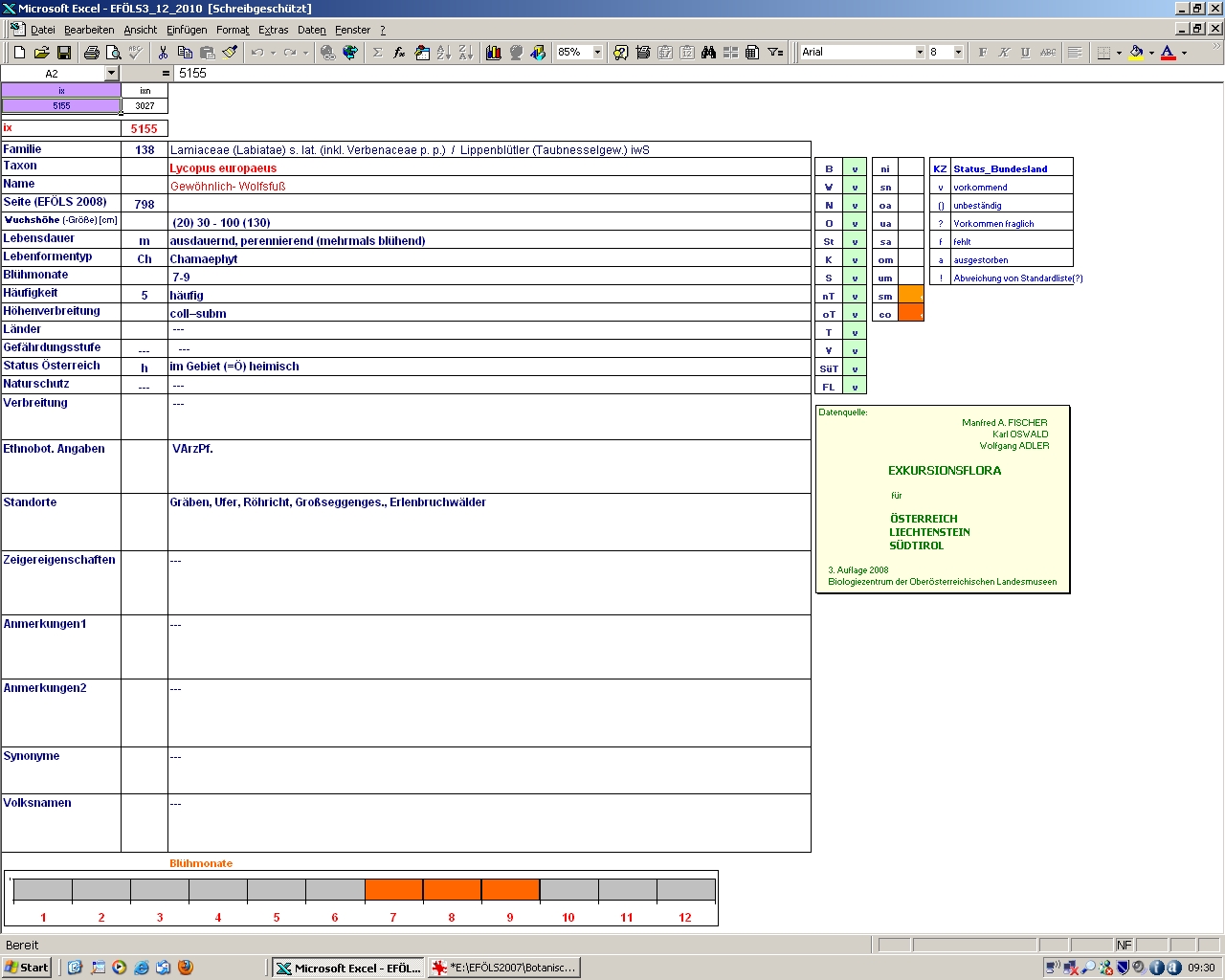Toggle strikethrough ABC formatting button
1225x980 pixels.
click(1048, 53)
